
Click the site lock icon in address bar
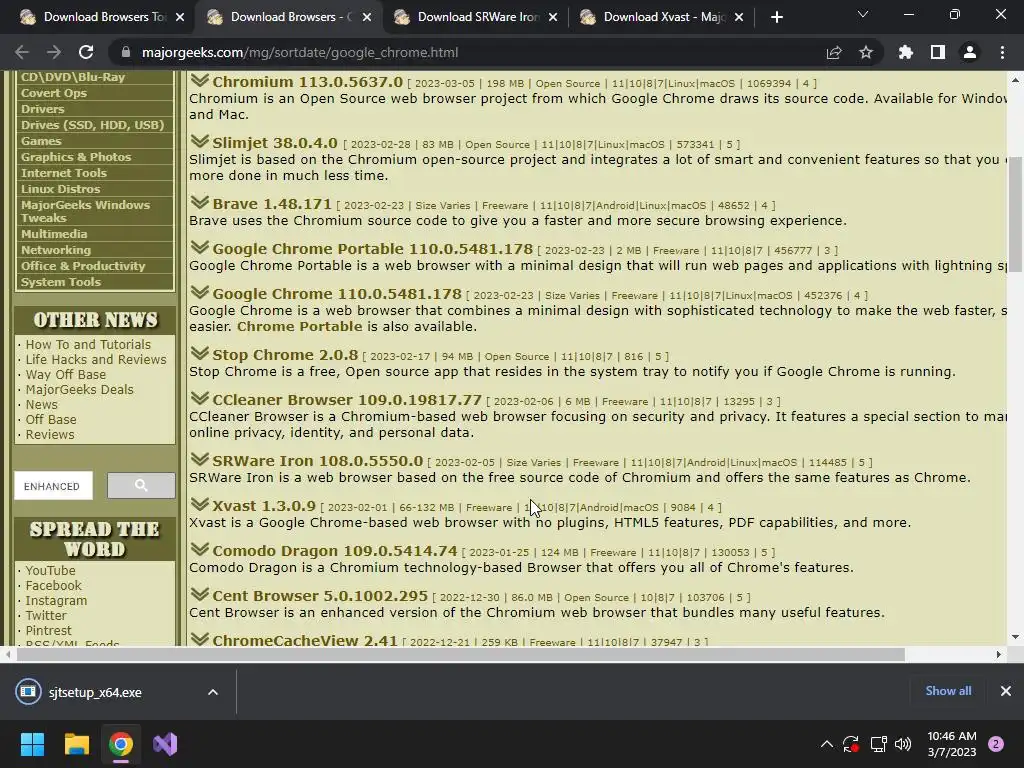[126, 52]
